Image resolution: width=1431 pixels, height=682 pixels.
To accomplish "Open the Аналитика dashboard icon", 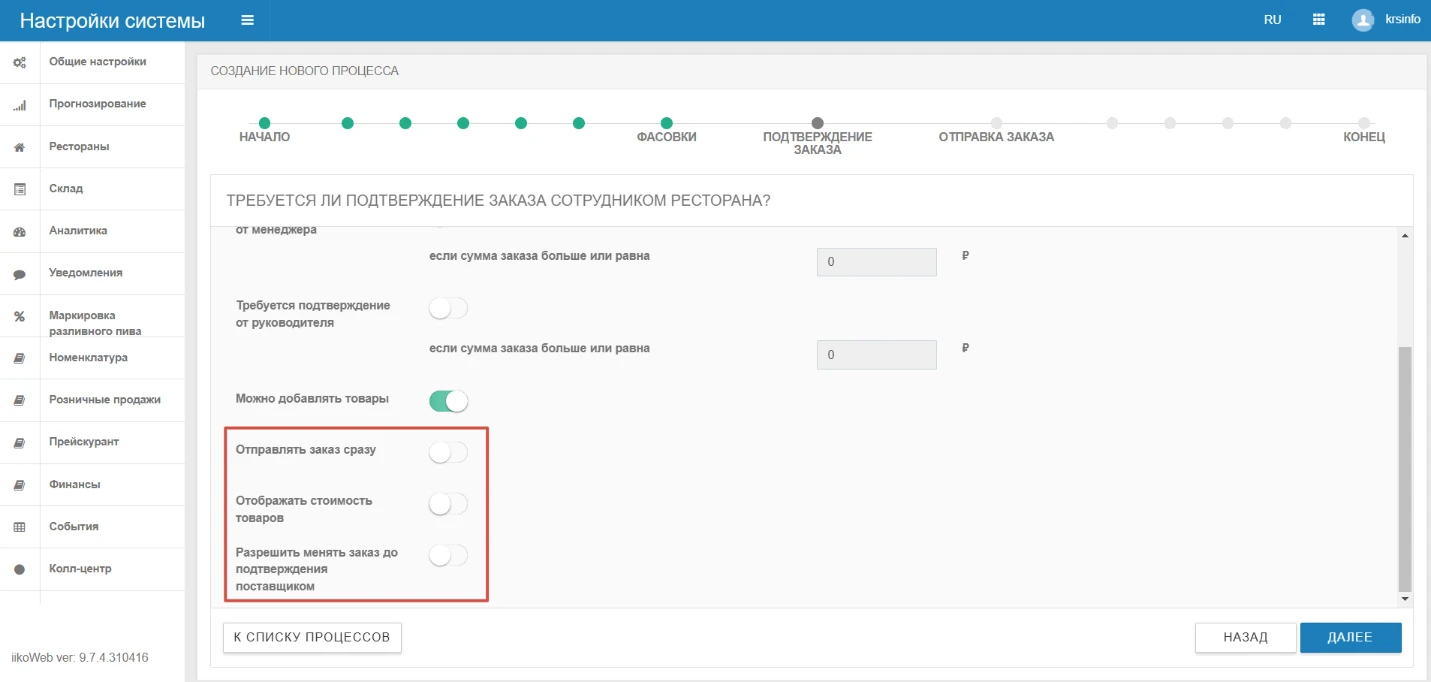I will [19, 231].
